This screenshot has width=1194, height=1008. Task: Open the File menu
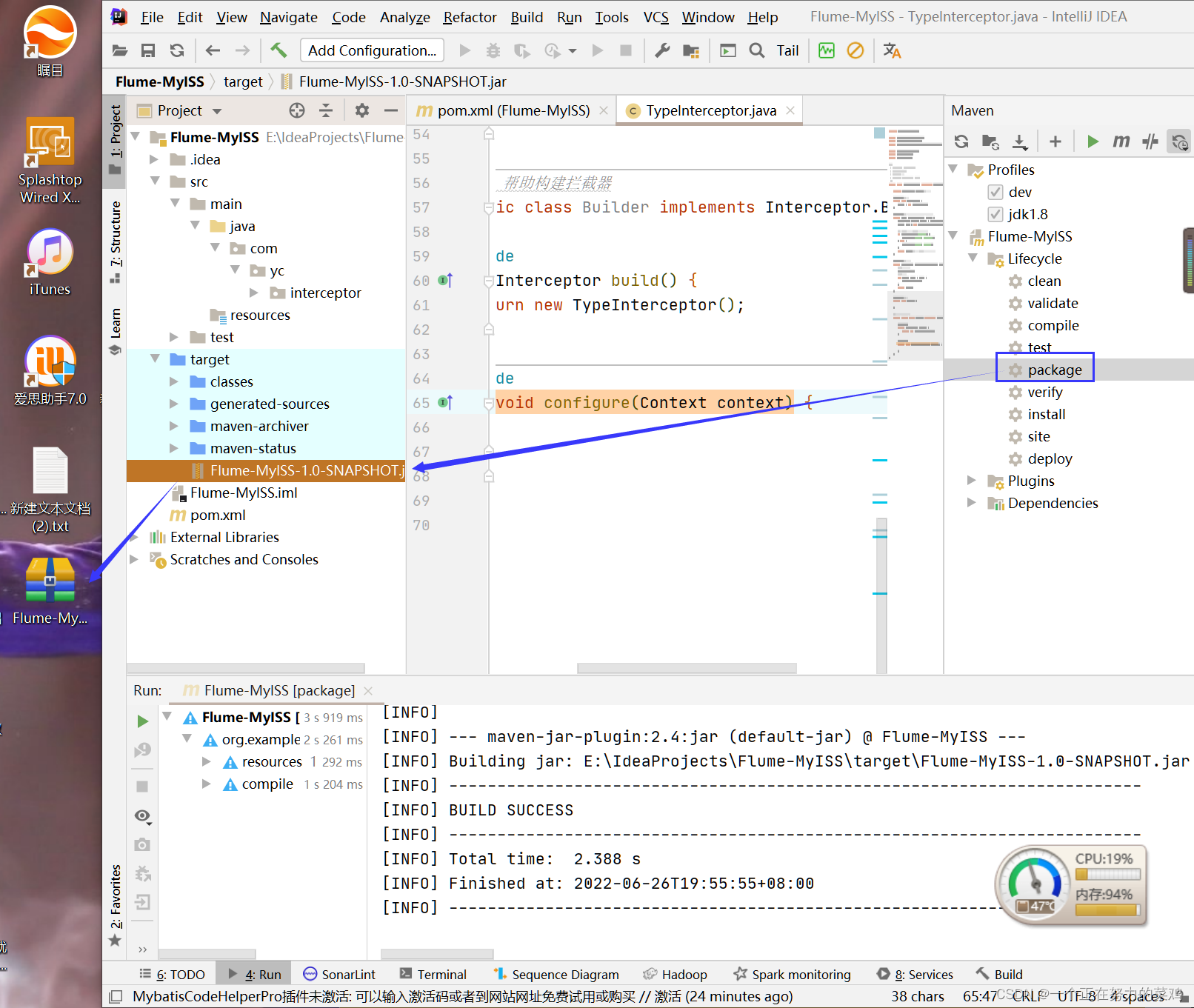click(152, 17)
